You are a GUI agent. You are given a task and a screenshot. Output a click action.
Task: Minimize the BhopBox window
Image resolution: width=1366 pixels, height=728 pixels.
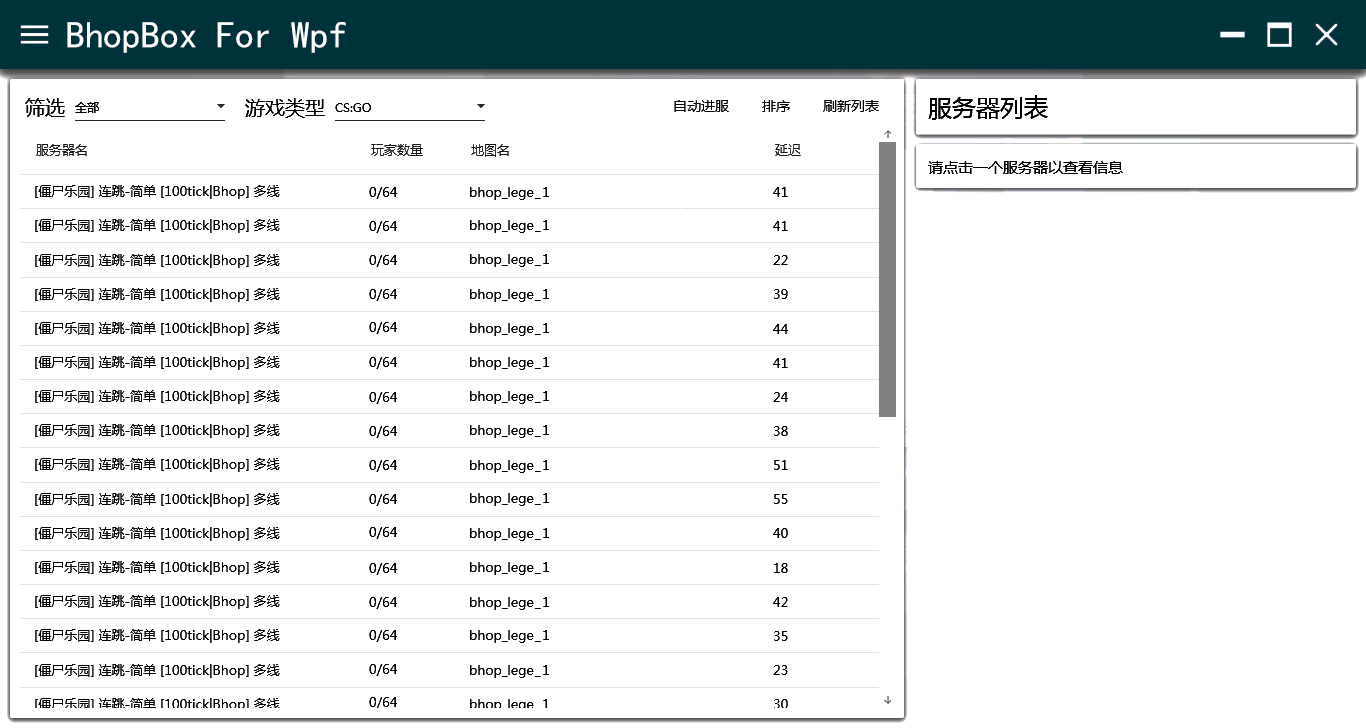click(1232, 35)
